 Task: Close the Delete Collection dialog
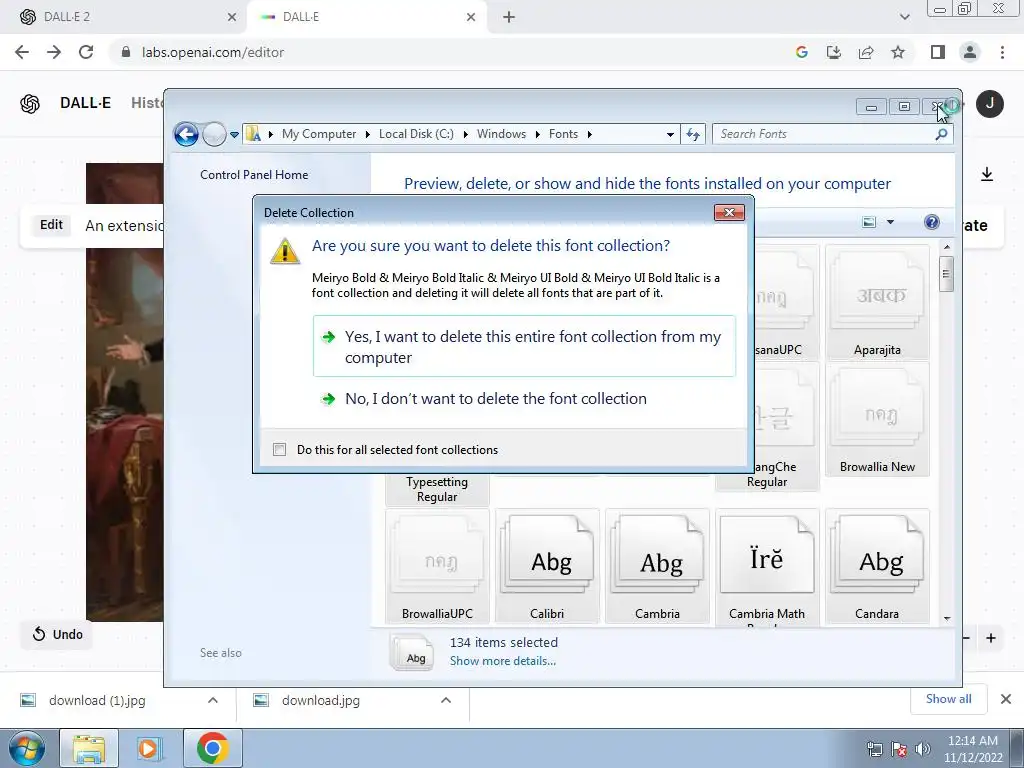pyautogui.click(x=729, y=212)
